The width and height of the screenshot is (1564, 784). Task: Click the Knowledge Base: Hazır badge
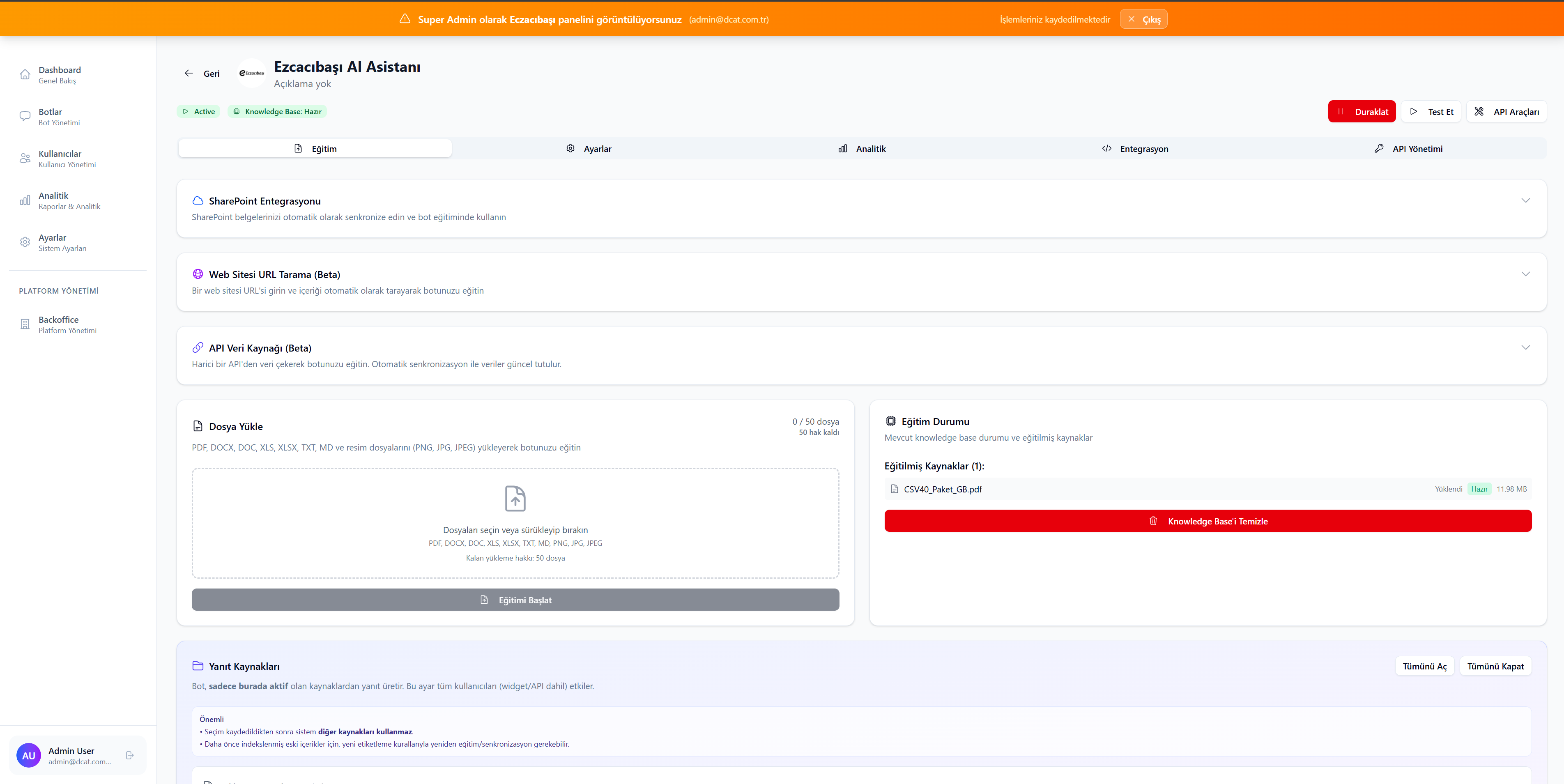(277, 112)
